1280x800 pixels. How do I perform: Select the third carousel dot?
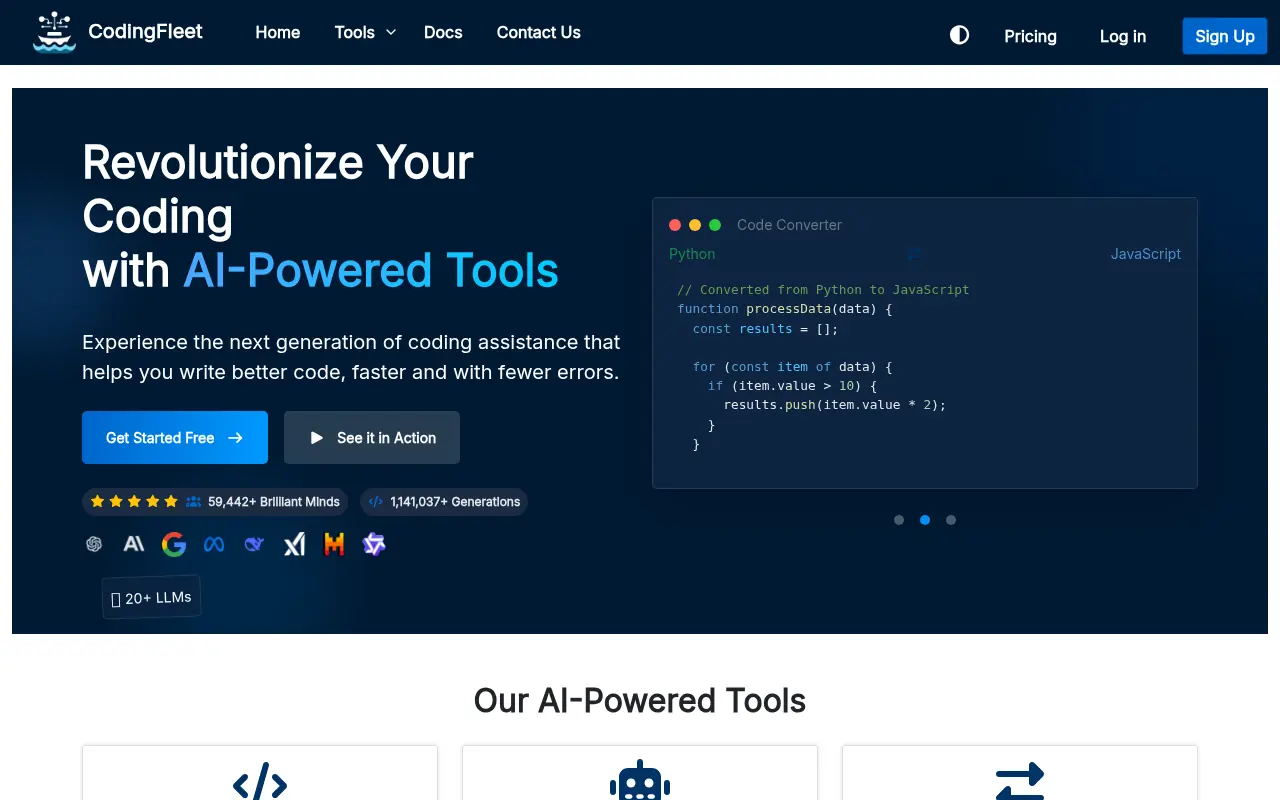coord(951,520)
